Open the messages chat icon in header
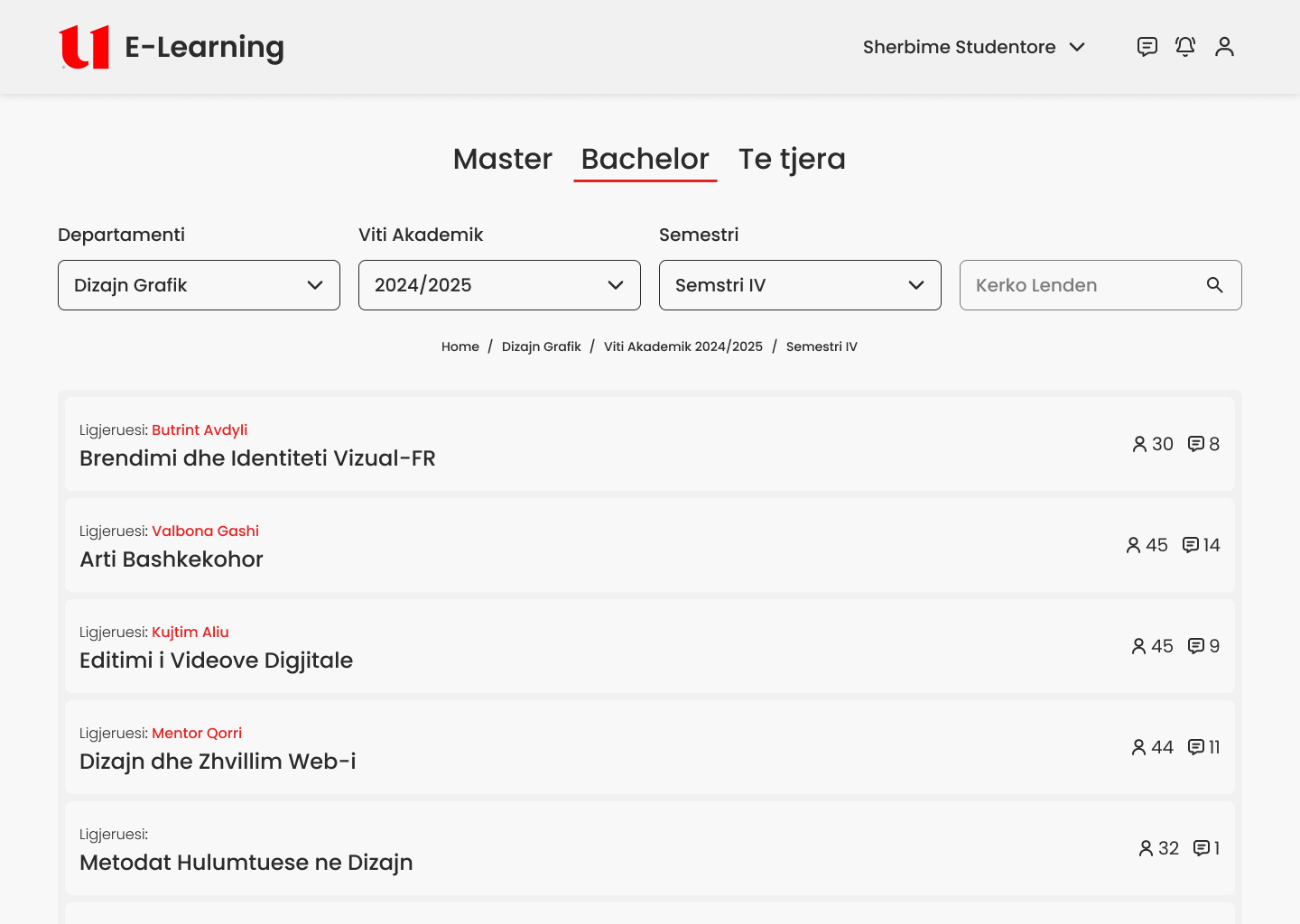1300x924 pixels. pos(1147,47)
